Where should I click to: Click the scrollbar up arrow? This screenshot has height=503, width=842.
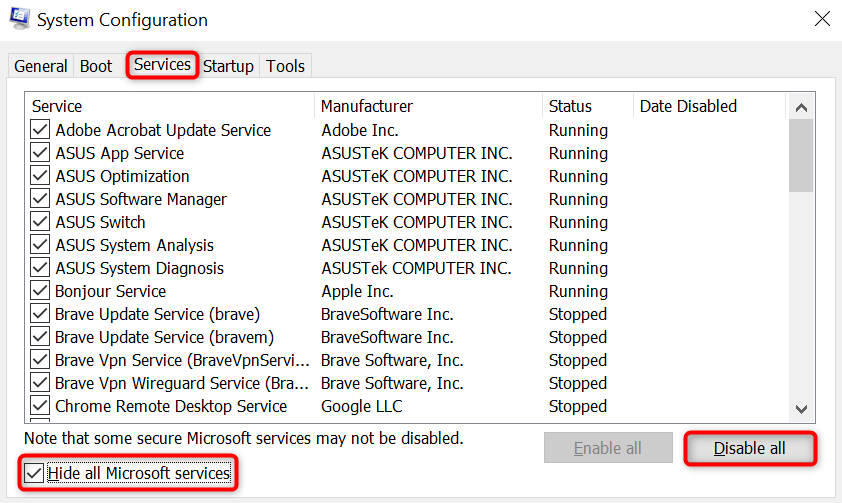(x=800, y=107)
